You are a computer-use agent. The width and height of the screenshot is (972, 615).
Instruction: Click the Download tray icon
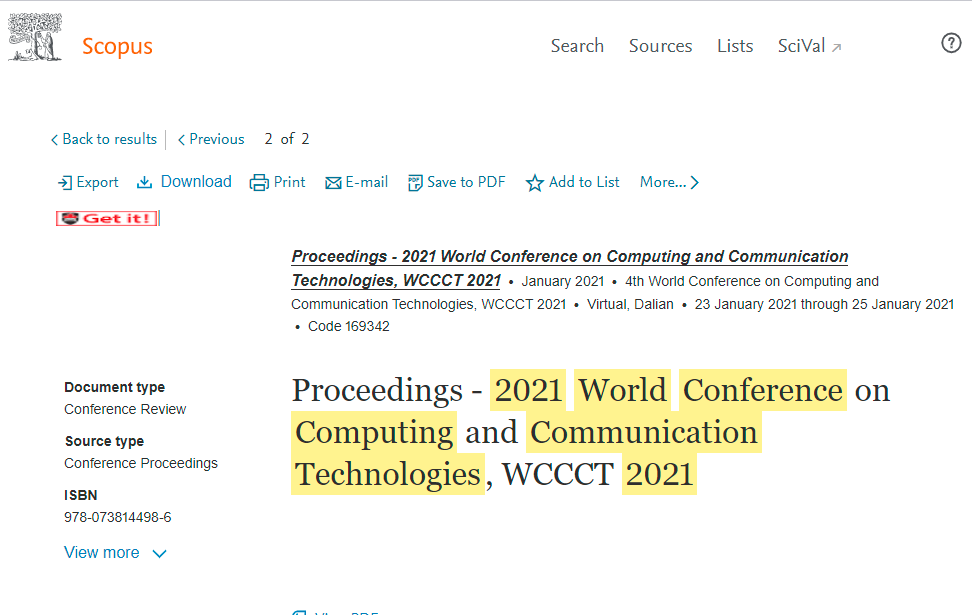144,182
